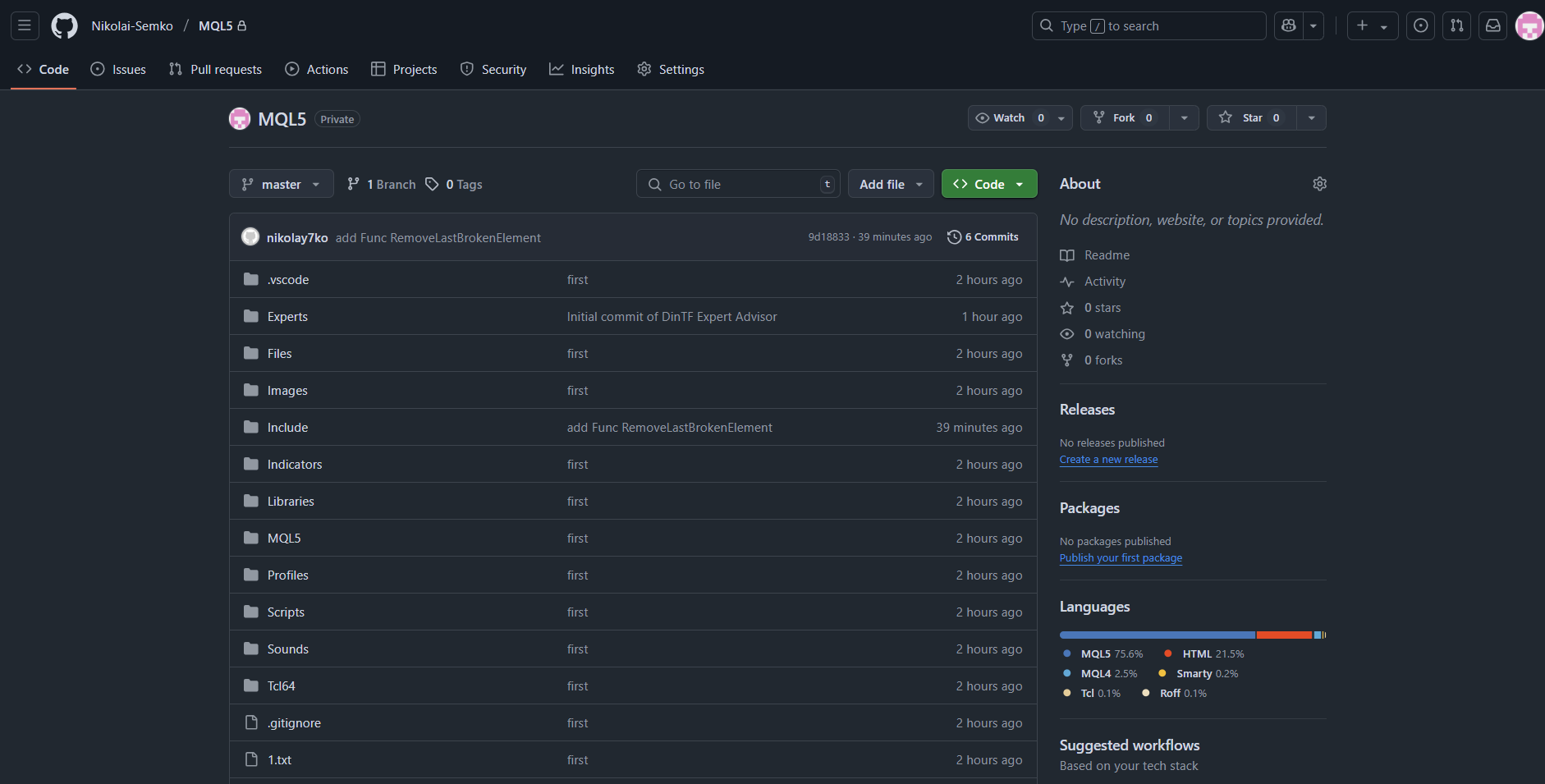The image size is (1545, 784).
Task: Open the Security tab
Action: tap(493, 70)
